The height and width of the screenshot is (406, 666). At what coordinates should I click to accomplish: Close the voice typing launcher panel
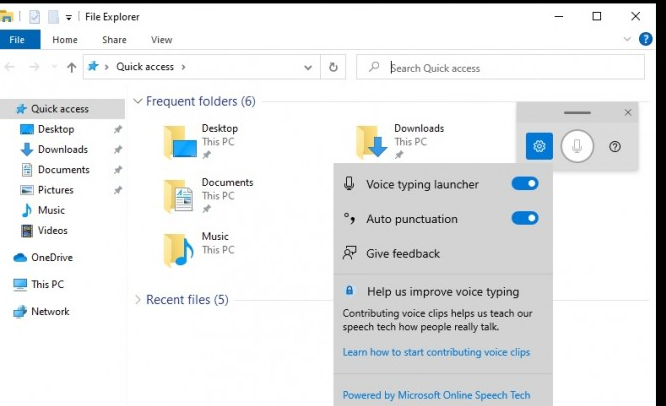tap(628, 113)
